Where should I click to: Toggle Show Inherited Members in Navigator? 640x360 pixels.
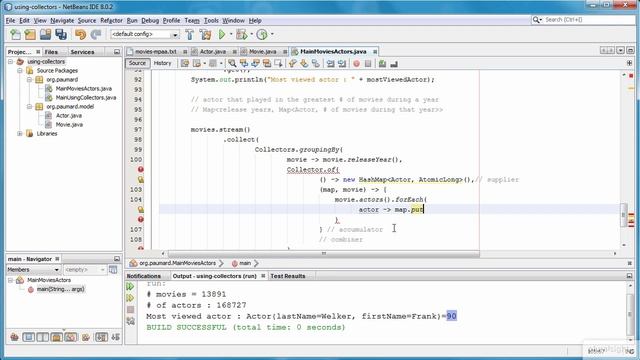[x=14, y=337]
